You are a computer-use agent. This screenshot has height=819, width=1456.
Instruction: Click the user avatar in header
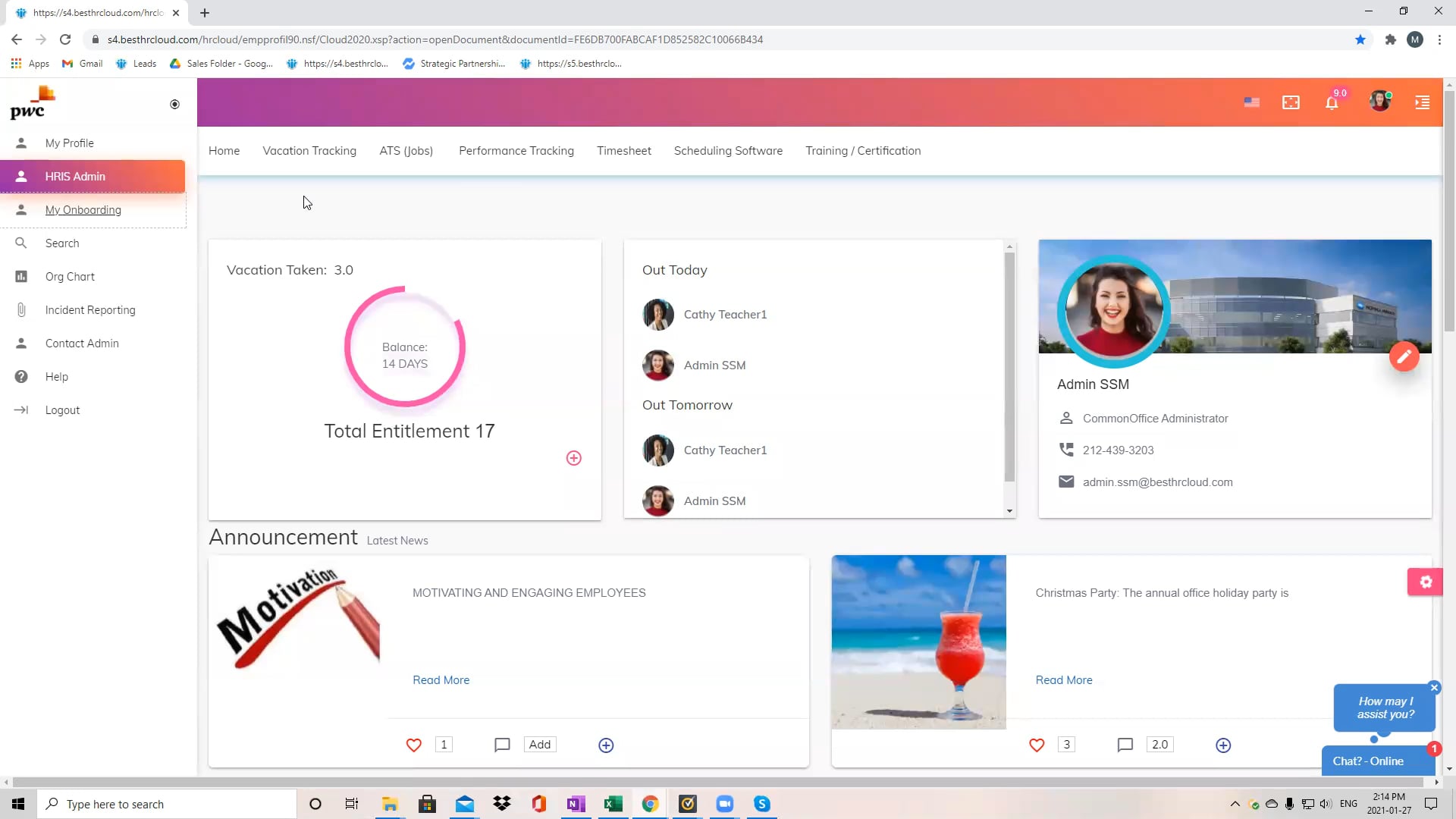(1379, 101)
